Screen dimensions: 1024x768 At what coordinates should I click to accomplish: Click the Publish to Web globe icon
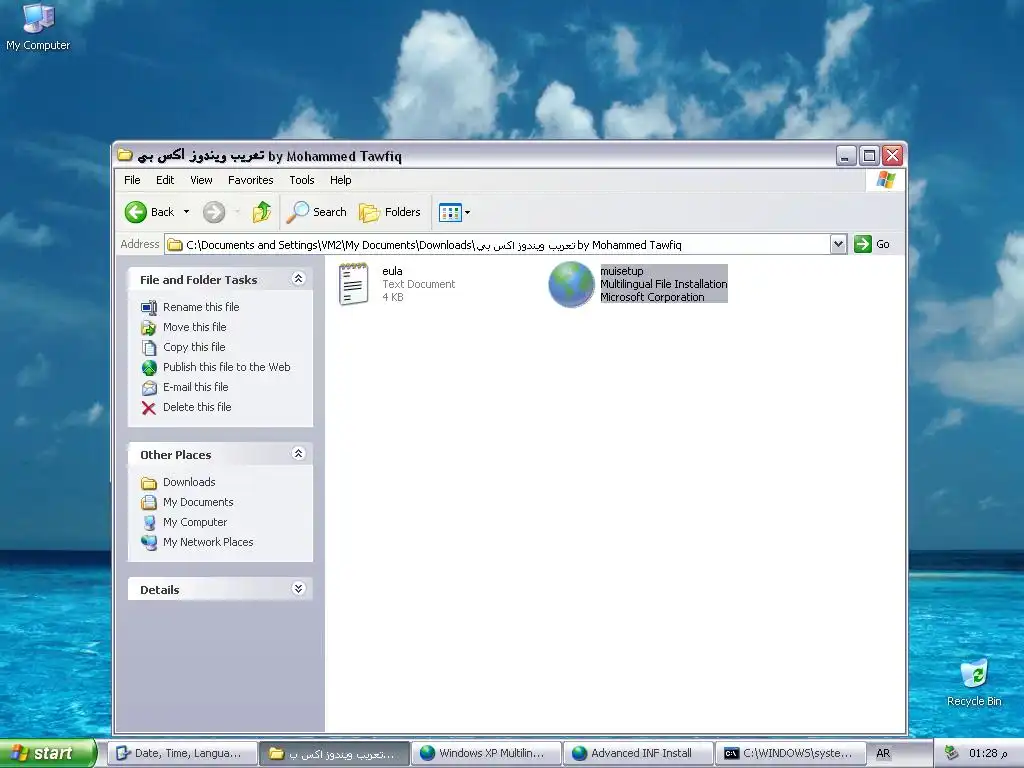149,368
